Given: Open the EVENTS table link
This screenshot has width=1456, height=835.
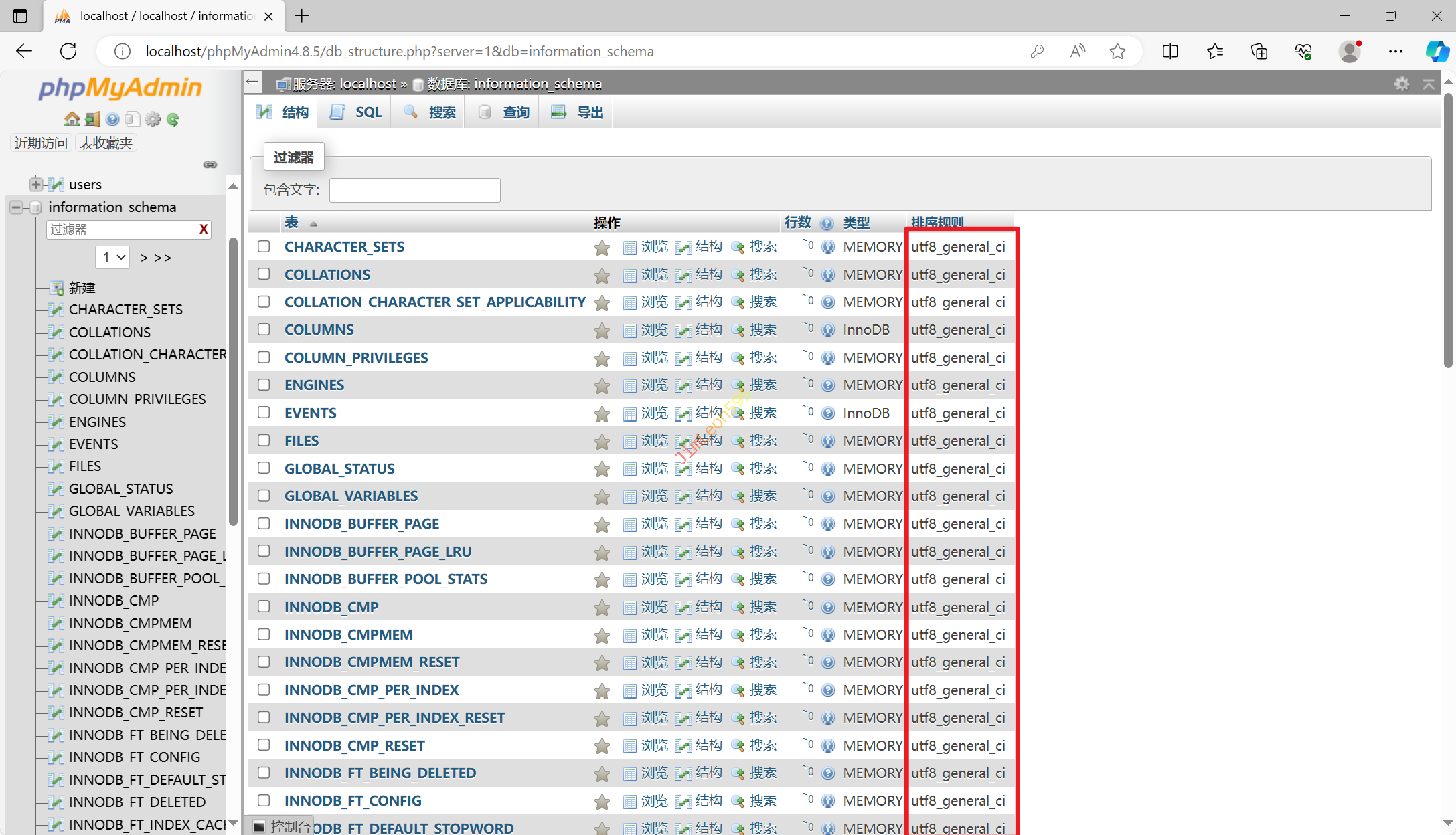Looking at the screenshot, I should pyautogui.click(x=310, y=413).
